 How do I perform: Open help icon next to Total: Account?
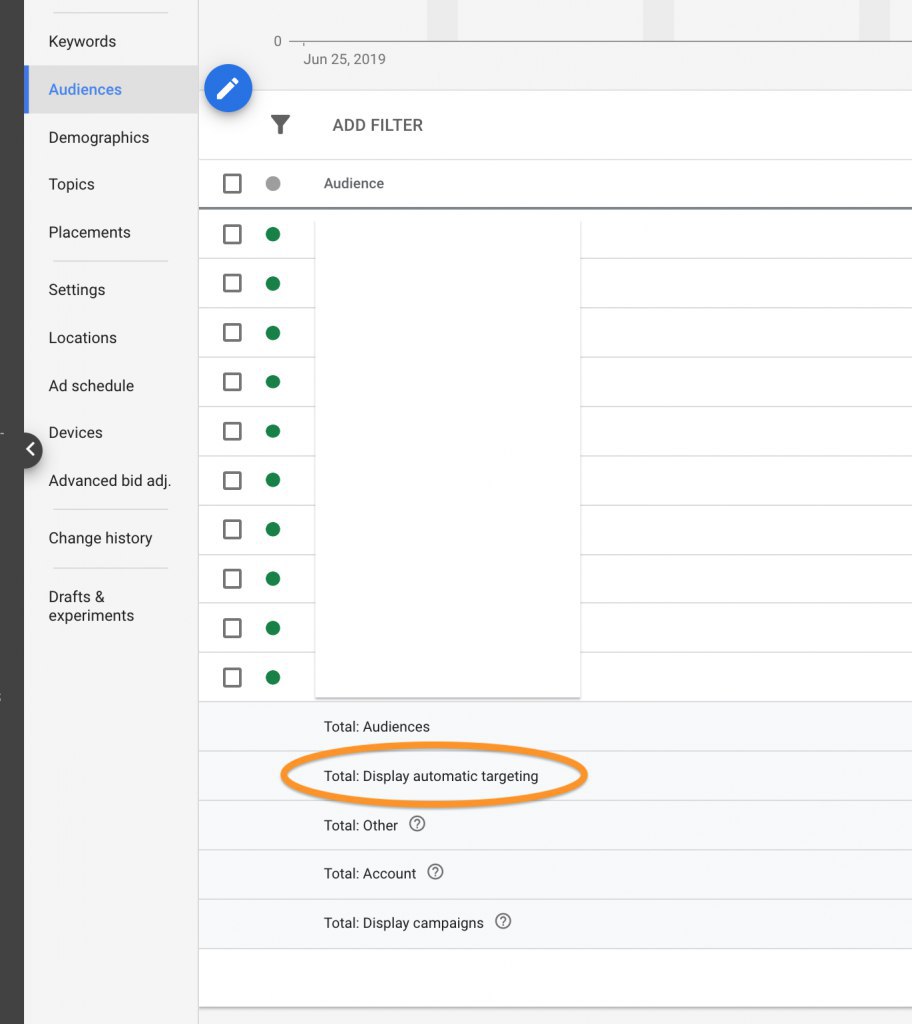[x=435, y=872]
